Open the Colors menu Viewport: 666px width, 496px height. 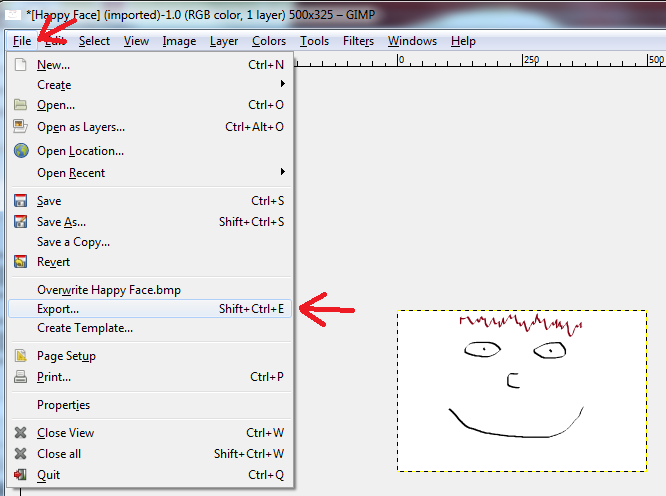[269, 41]
